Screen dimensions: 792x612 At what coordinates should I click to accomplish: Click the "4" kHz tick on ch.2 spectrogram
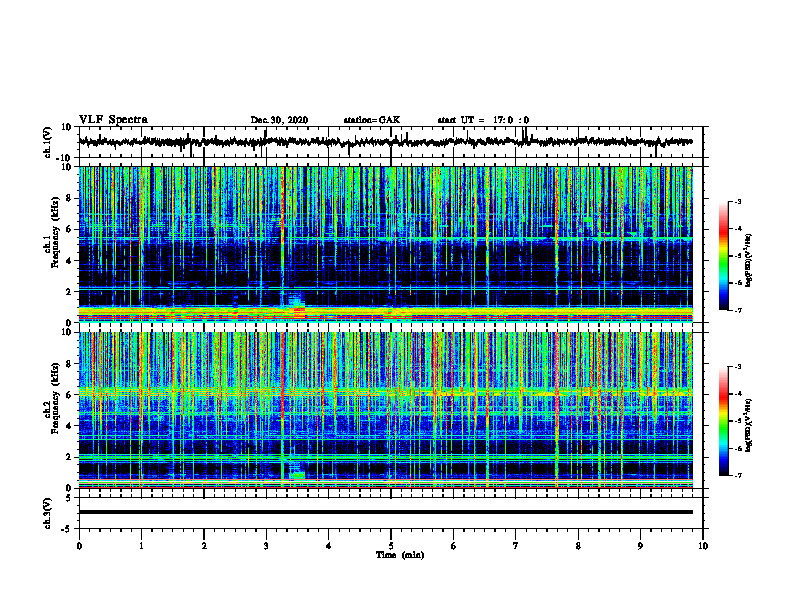coord(69,426)
